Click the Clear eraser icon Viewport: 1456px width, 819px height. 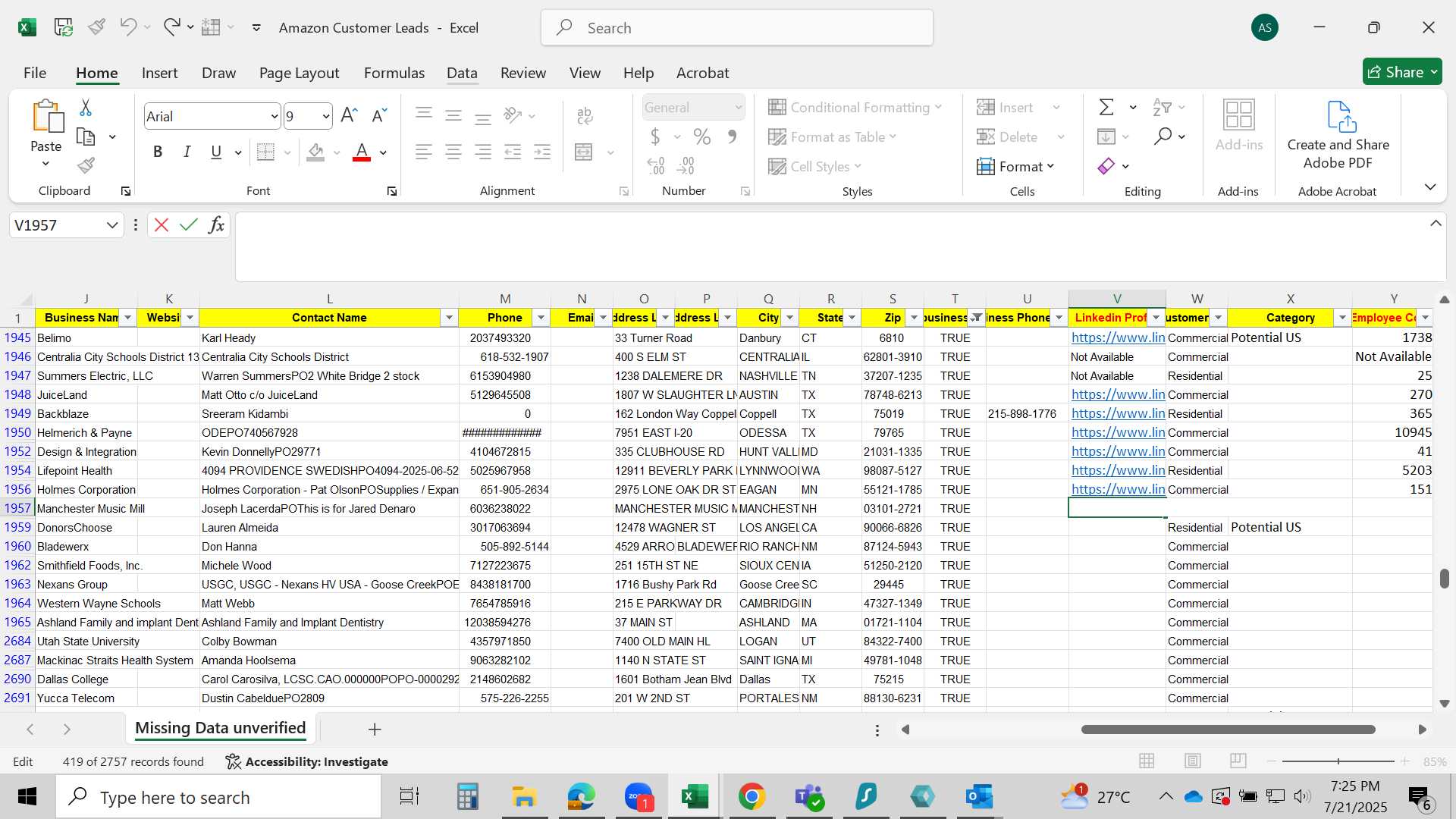coord(1106,166)
